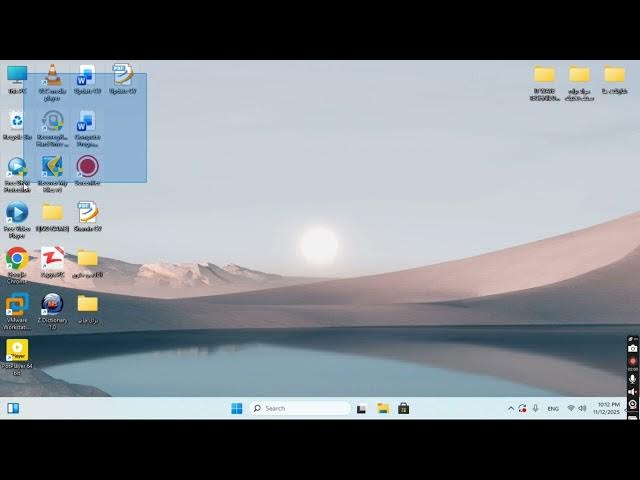
Task: Open the clock and date flyout
Action: click(607, 408)
